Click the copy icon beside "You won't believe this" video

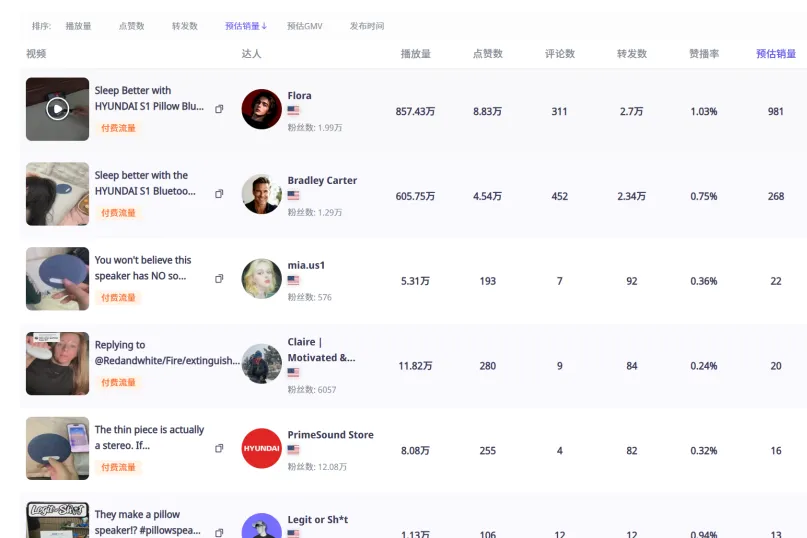point(220,279)
